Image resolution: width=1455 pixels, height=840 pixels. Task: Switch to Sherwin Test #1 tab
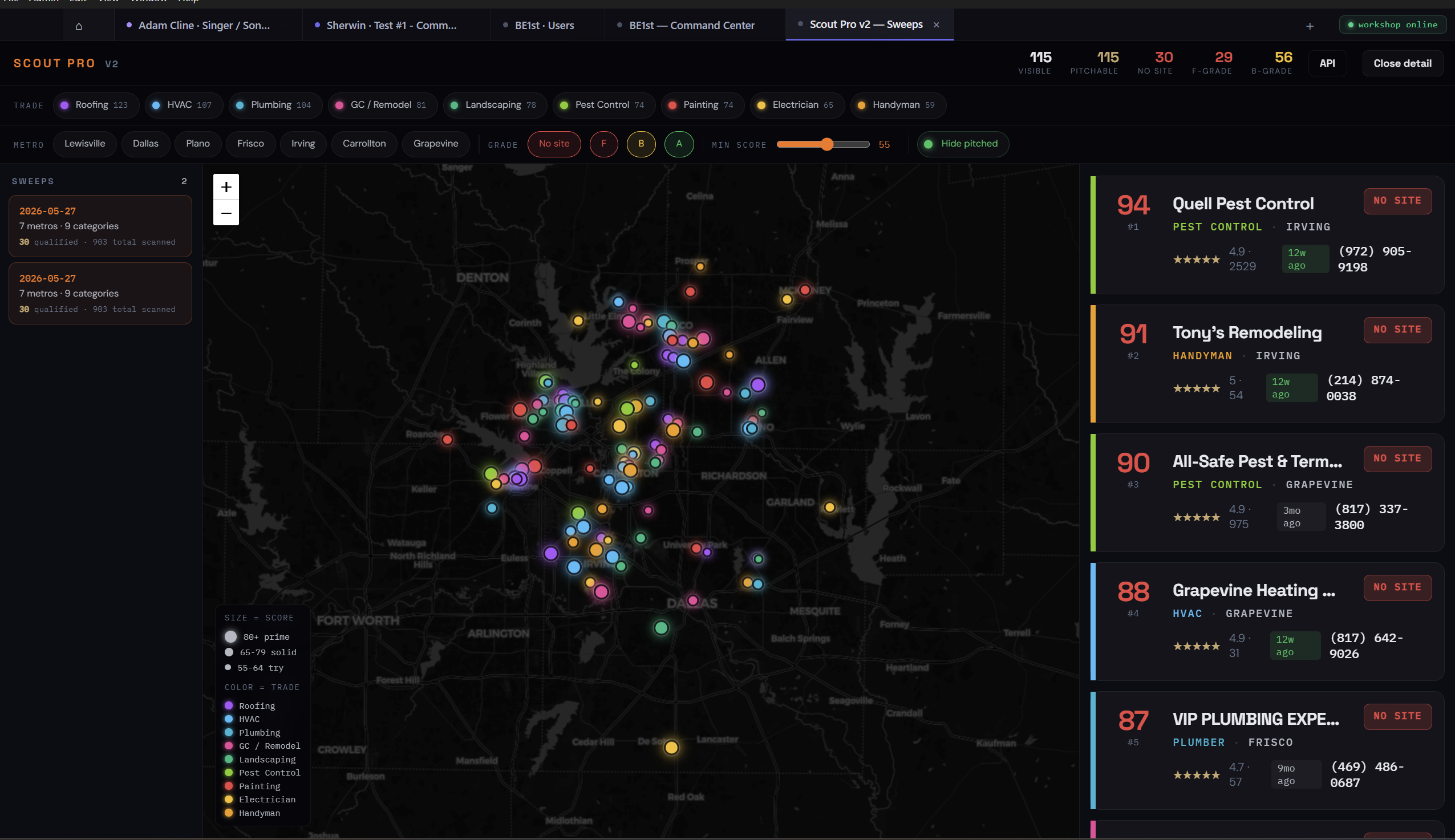(x=397, y=26)
